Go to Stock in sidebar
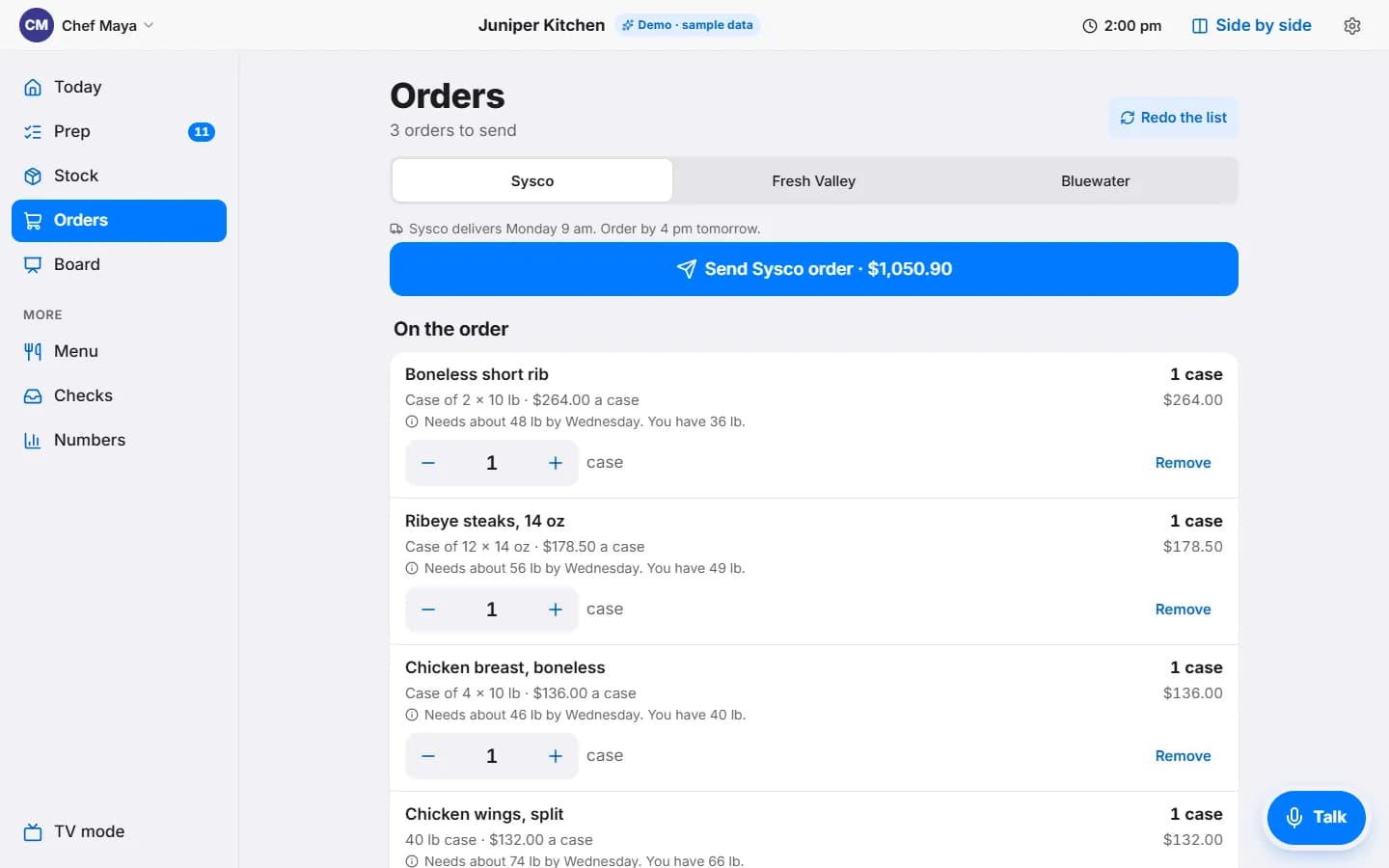1389x868 pixels. click(x=119, y=176)
